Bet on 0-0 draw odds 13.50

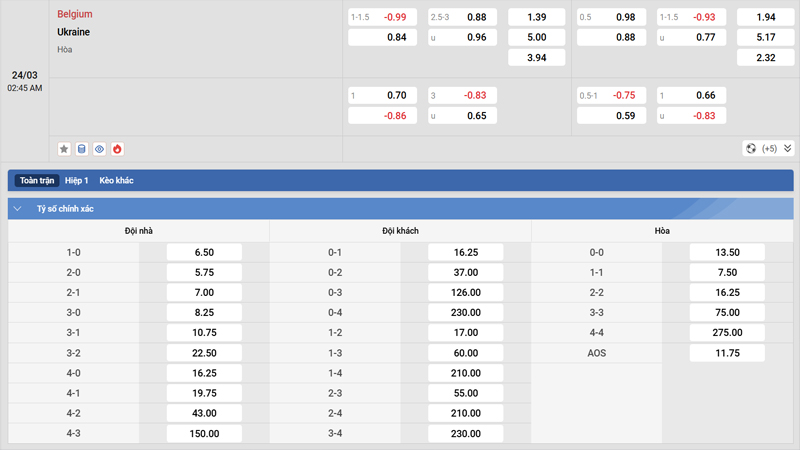click(727, 253)
